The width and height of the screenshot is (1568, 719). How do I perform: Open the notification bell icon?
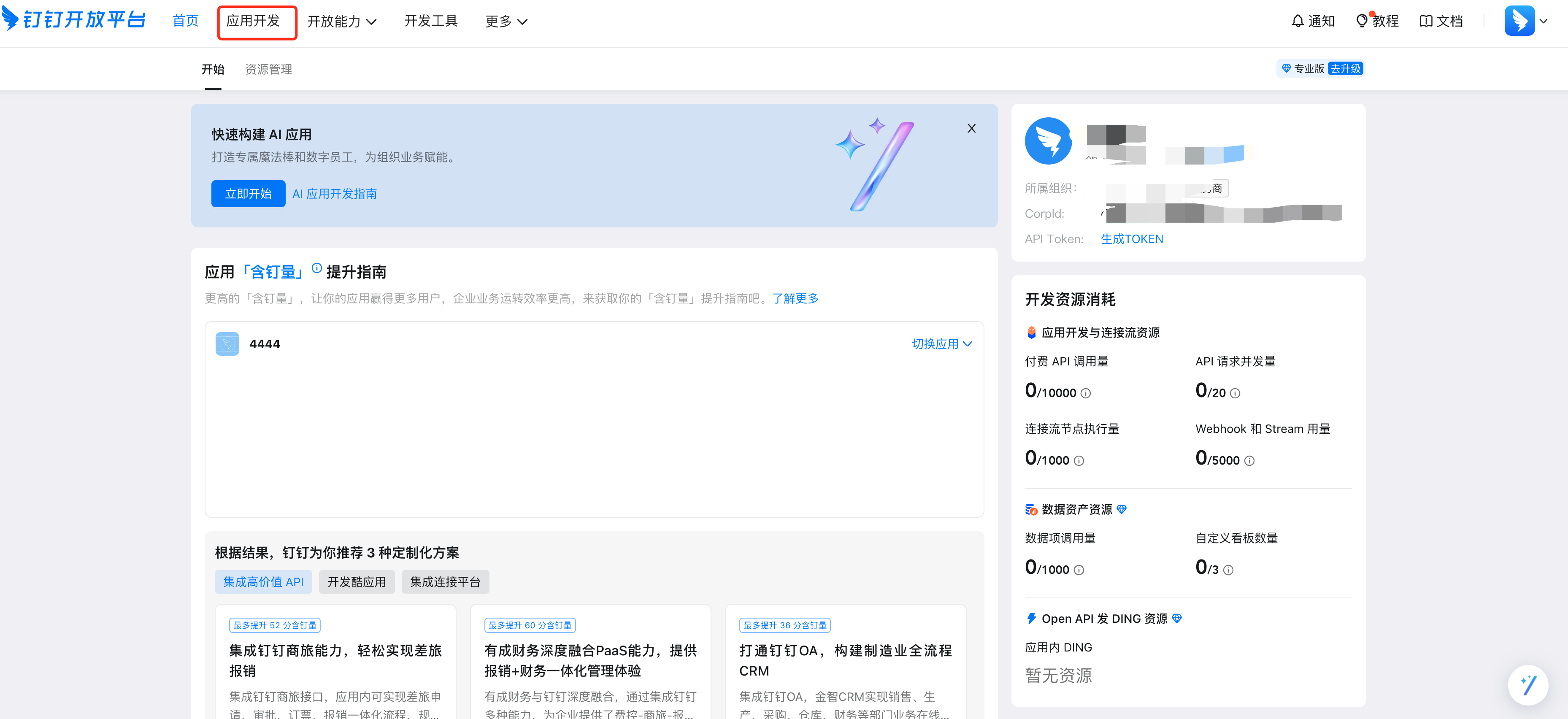[x=1297, y=21]
